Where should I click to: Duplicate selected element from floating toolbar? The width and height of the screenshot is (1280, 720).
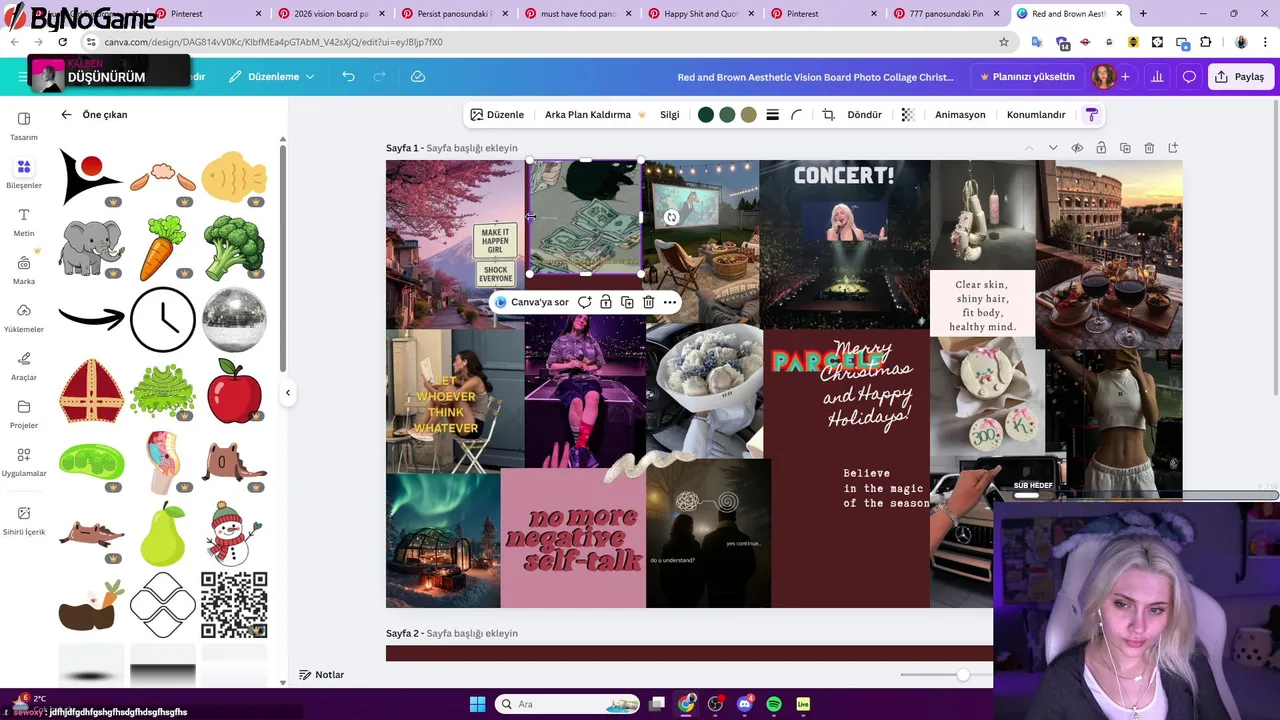tap(627, 302)
